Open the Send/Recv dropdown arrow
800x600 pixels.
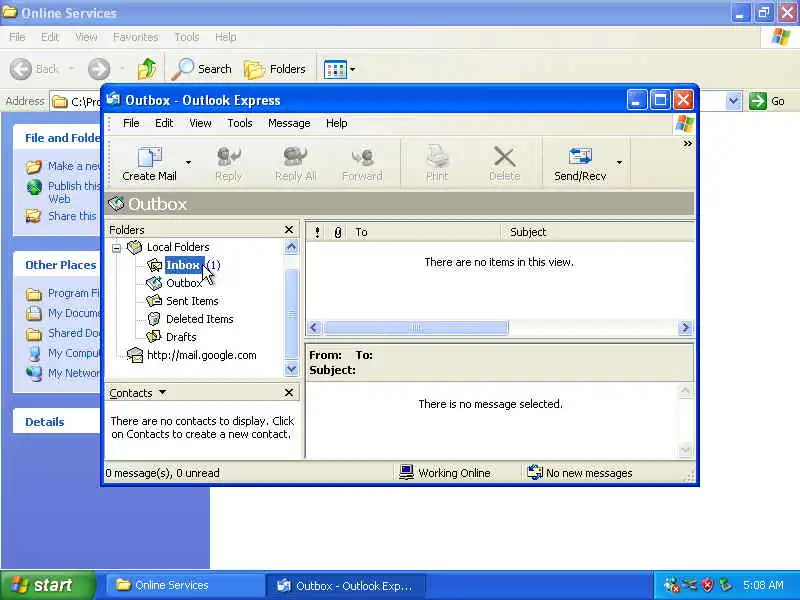[619, 163]
